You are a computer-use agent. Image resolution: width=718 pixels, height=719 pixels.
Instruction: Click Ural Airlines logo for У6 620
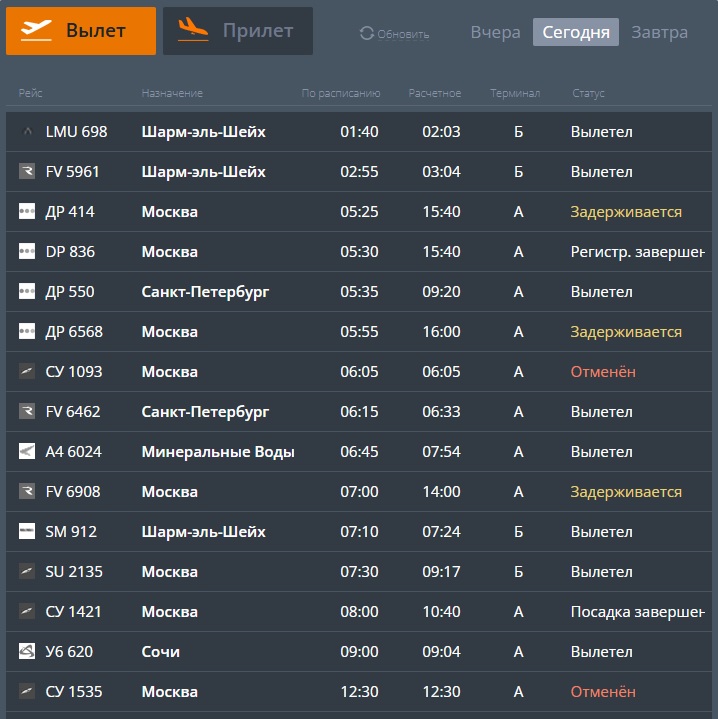coord(27,651)
